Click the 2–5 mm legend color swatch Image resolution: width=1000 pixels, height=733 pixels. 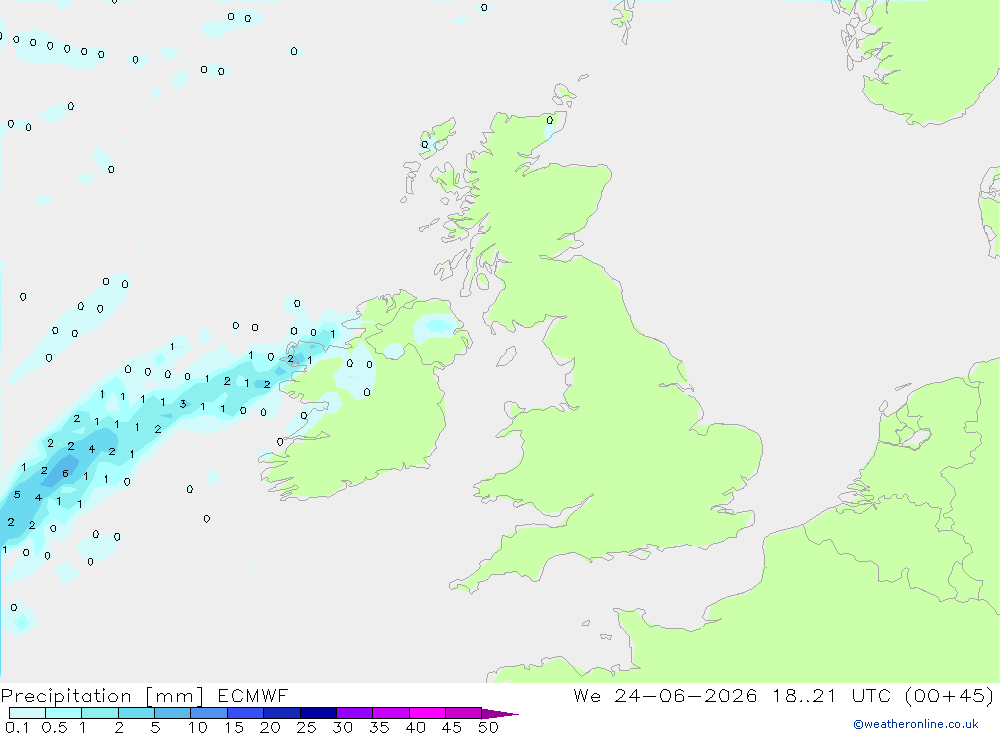(136, 713)
